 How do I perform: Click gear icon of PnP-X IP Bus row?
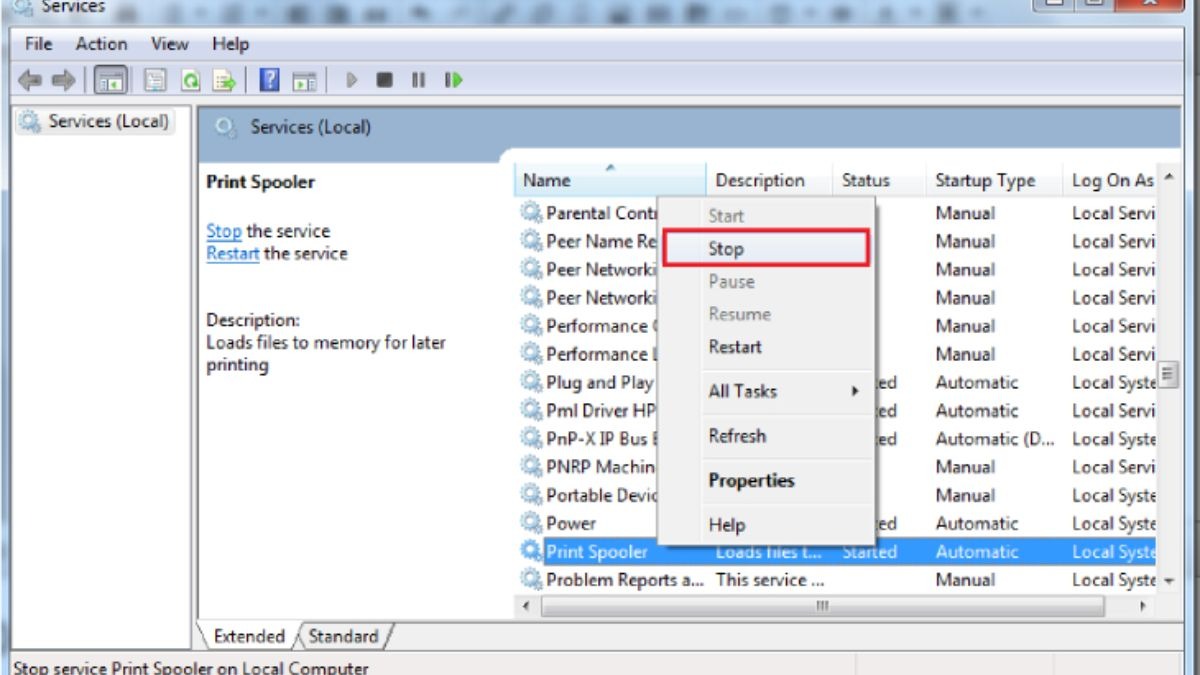(x=531, y=438)
